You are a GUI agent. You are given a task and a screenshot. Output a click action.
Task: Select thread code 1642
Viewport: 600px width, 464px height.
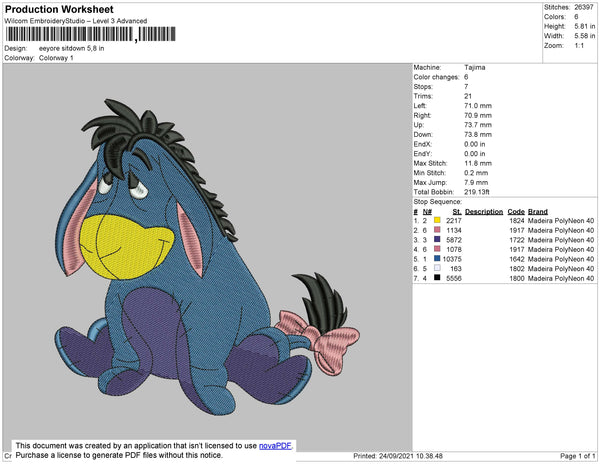pyautogui.click(x=517, y=259)
